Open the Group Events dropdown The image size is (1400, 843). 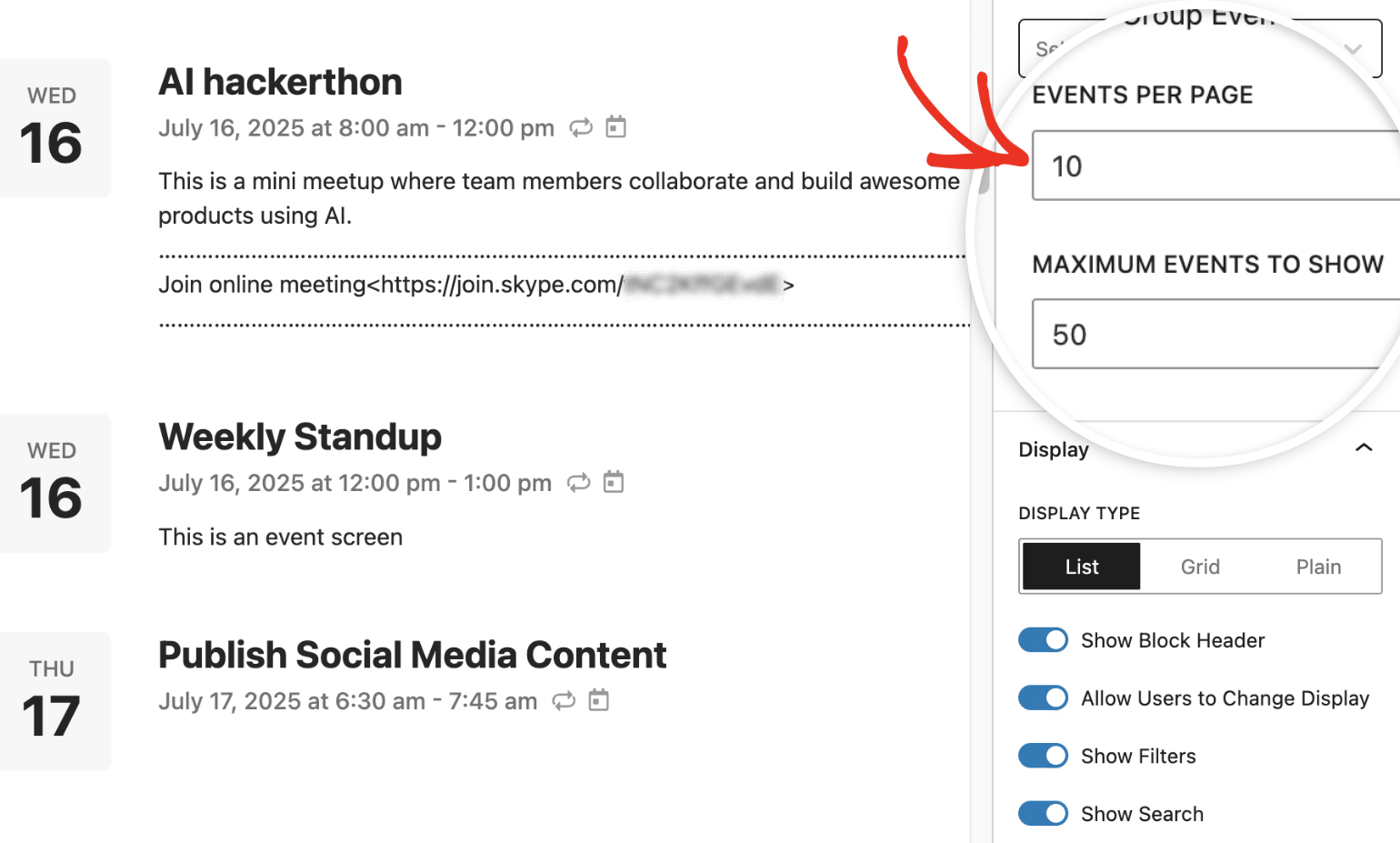[x=1200, y=48]
